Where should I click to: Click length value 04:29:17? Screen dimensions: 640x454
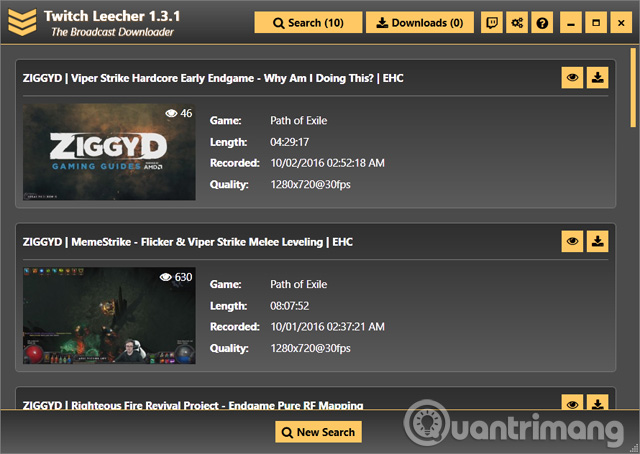click(289, 142)
